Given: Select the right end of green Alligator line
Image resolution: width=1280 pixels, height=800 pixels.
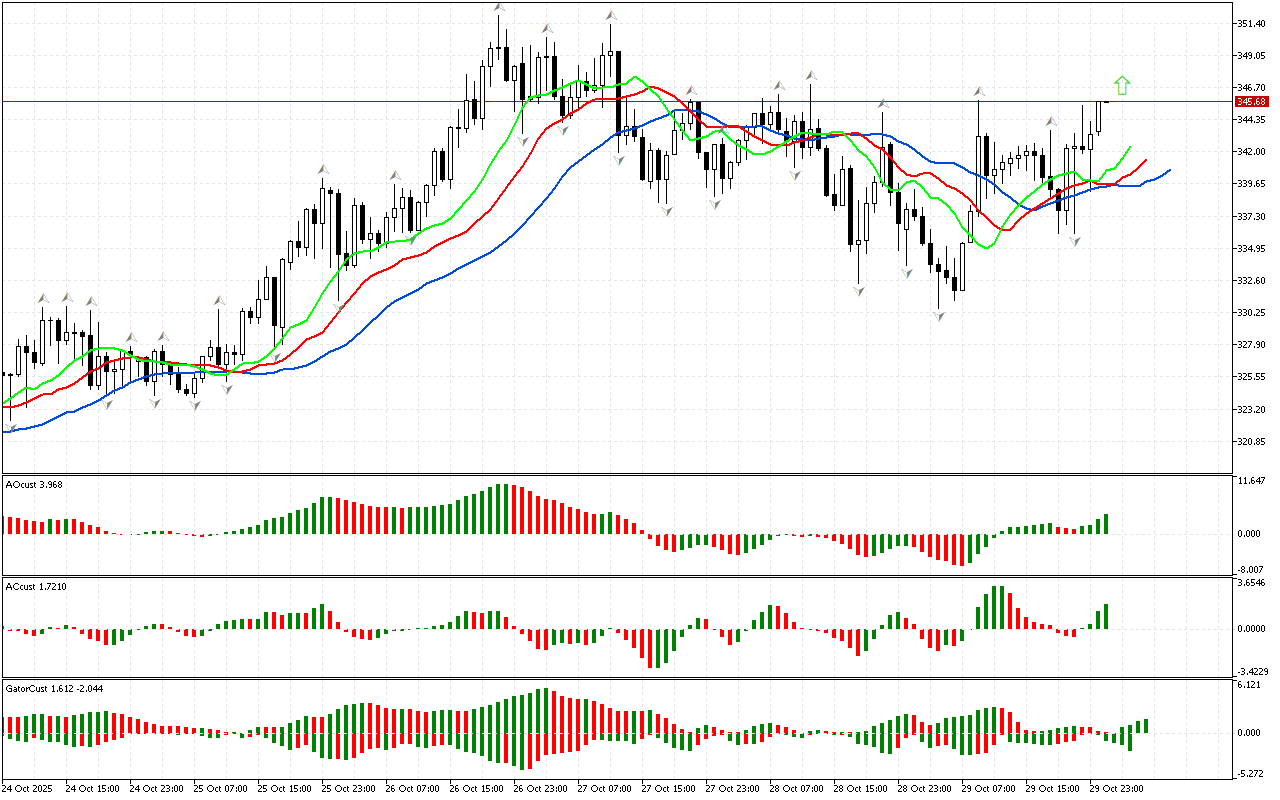Looking at the screenshot, I should click(x=1129, y=147).
